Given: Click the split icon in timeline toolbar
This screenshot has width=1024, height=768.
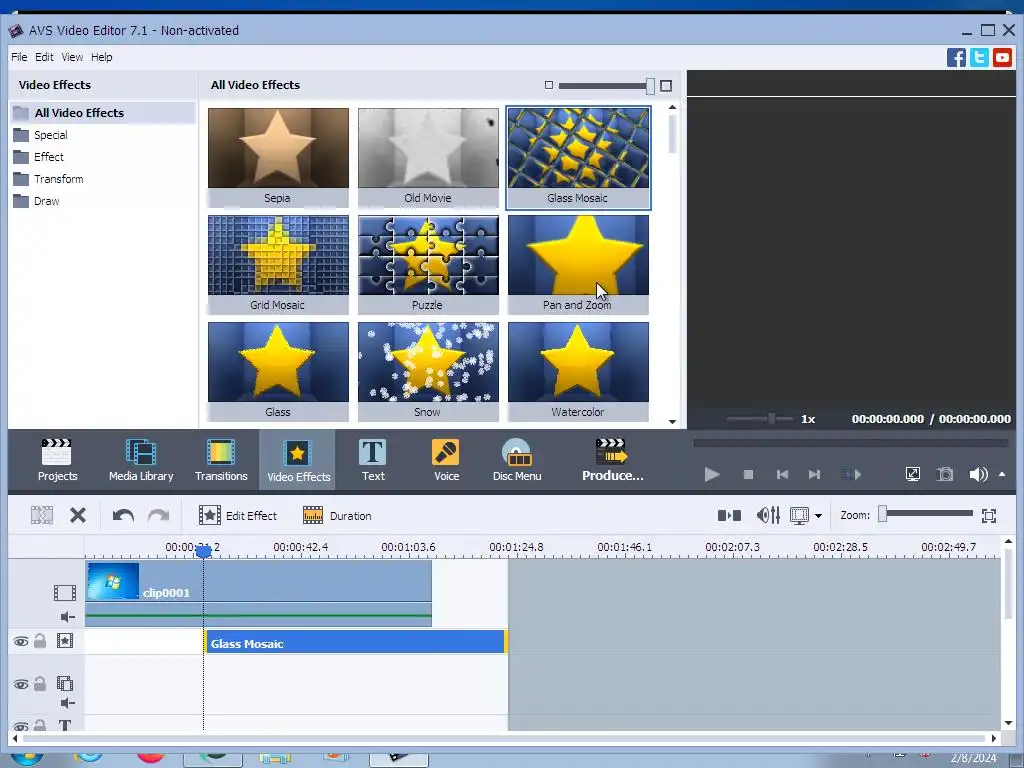Looking at the screenshot, I should (x=42, y=515).
